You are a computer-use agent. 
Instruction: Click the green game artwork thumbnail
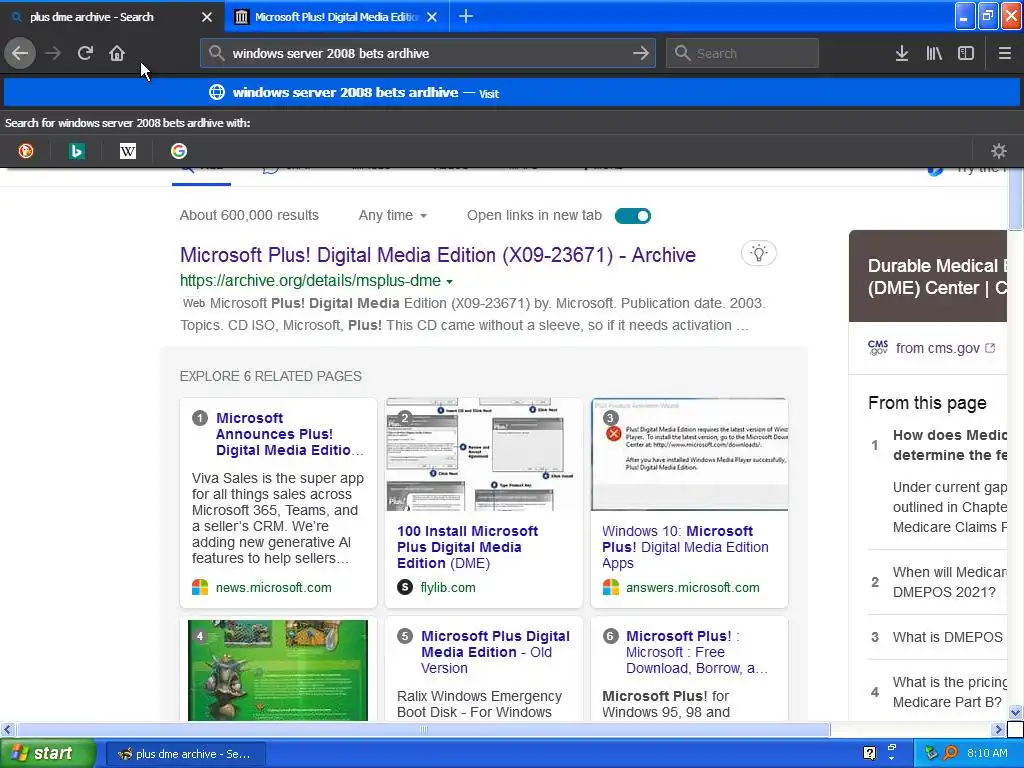pos(278,670)
